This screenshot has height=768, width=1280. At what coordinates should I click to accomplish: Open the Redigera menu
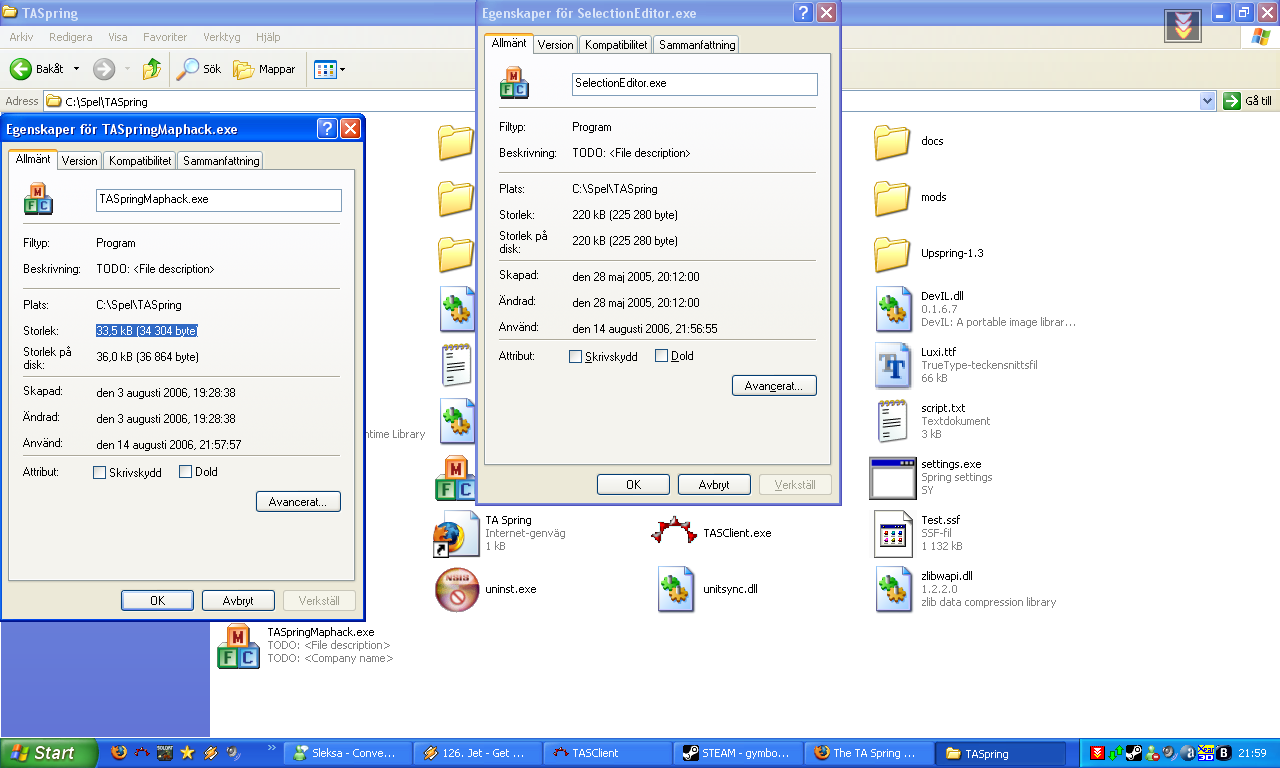(x=70, y=37)
